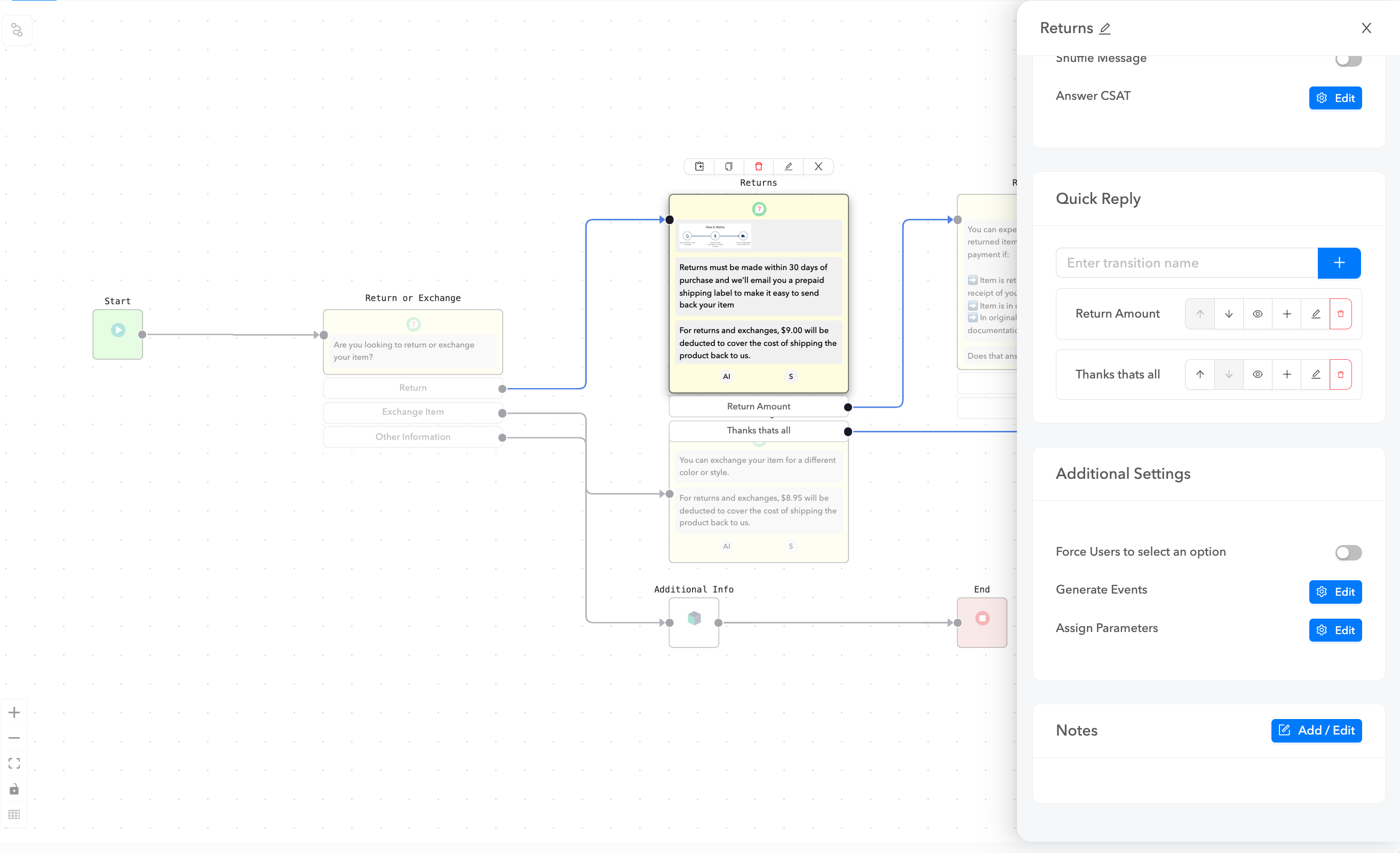Viewport: 1400px width, 853px height.
Task: Click Add / Edit button for Notes
Action: [1316, 730]
